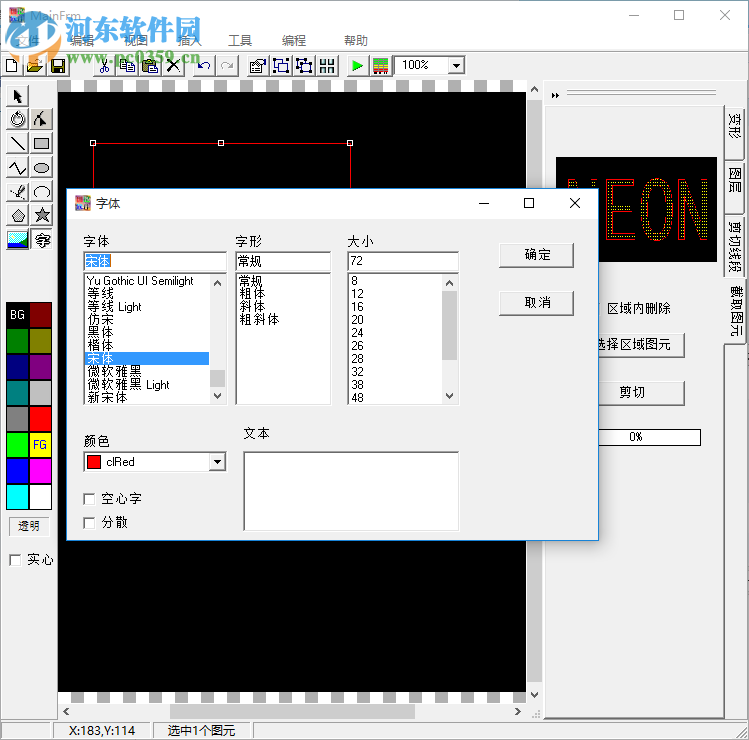The image size is (749, 740).
Task: Click the Copy toolbar icon
Action: click(127, 65)
